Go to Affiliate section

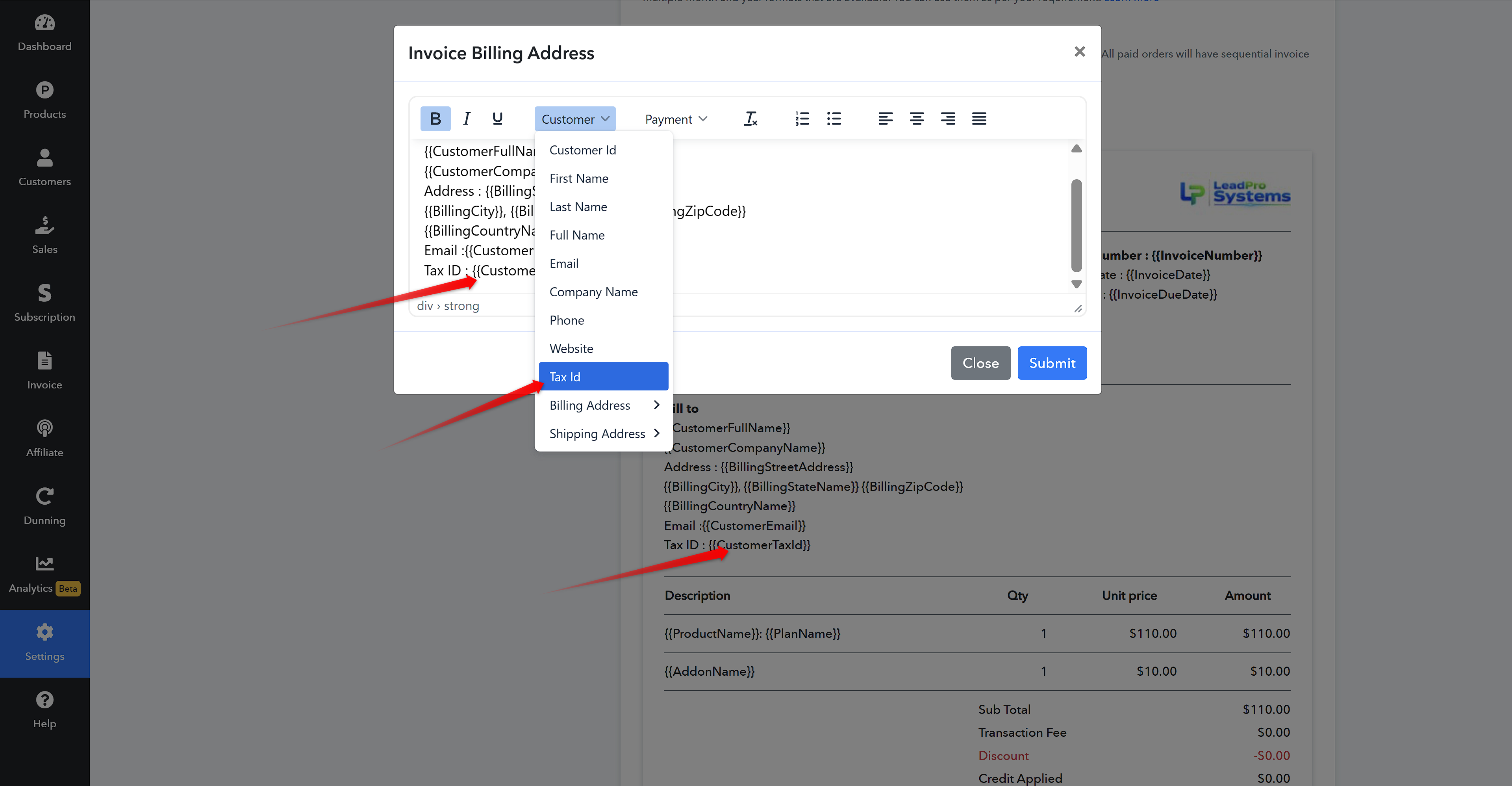pyautogui.click(x=44, y=439)
